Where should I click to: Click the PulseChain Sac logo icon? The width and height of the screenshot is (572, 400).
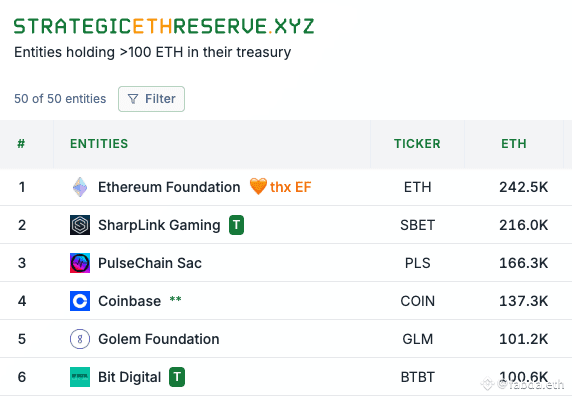pyautogui.click(x=80, y=263)
